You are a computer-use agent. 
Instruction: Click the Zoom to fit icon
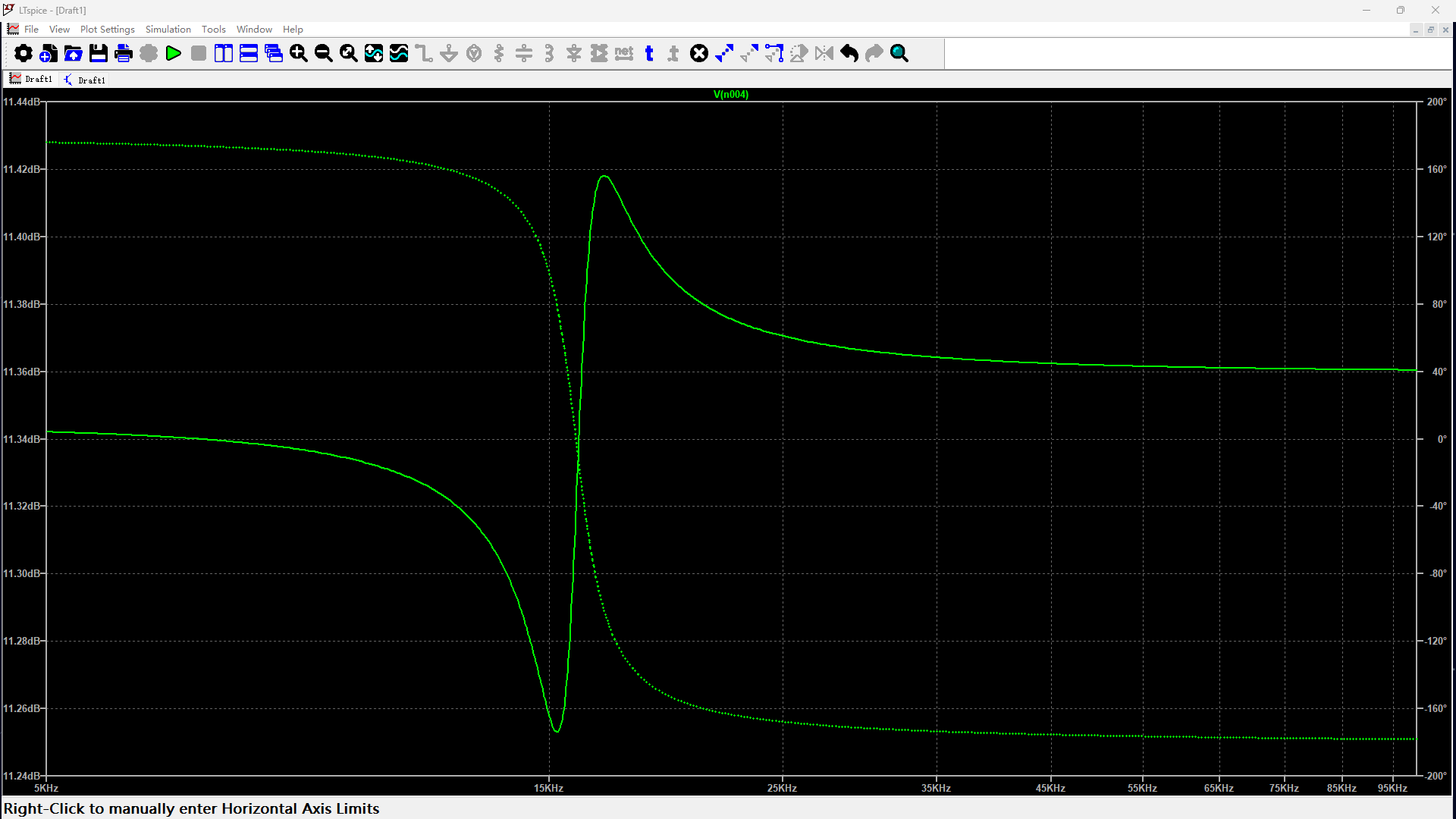(x=349, y=53)
